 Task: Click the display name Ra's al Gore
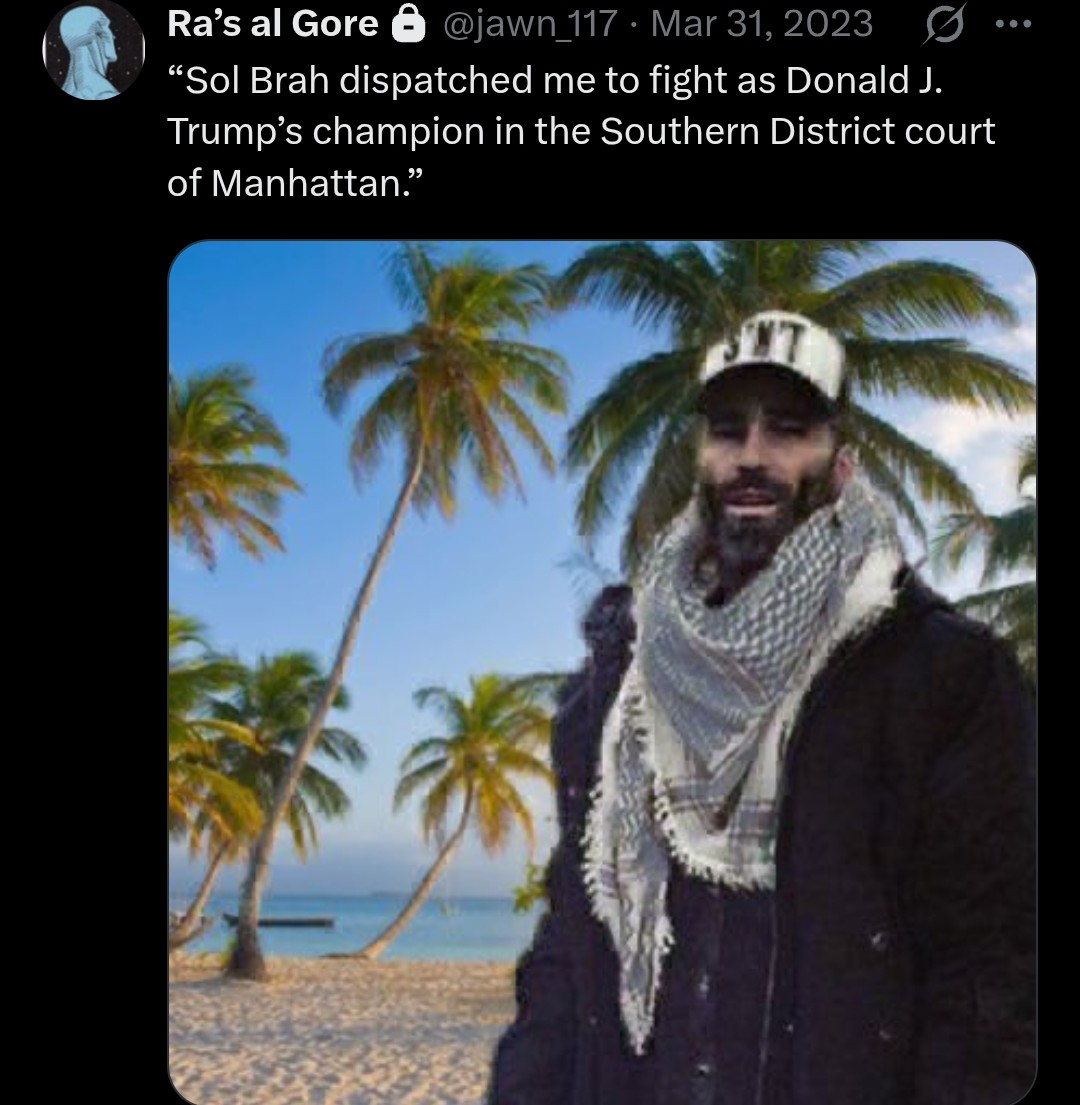tap(273, 24)
